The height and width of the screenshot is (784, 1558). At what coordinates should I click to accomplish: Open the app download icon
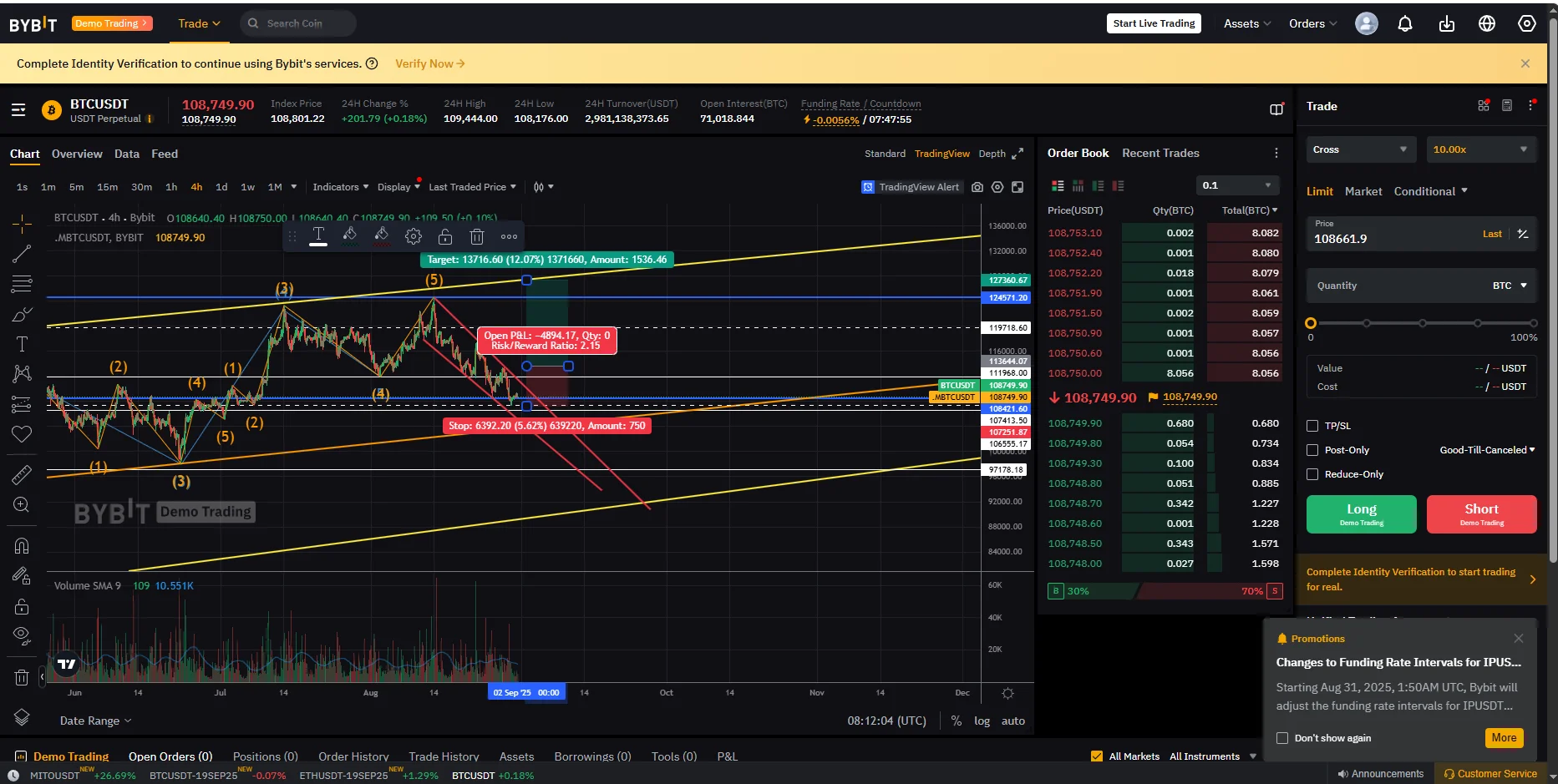pos(1447,23)
